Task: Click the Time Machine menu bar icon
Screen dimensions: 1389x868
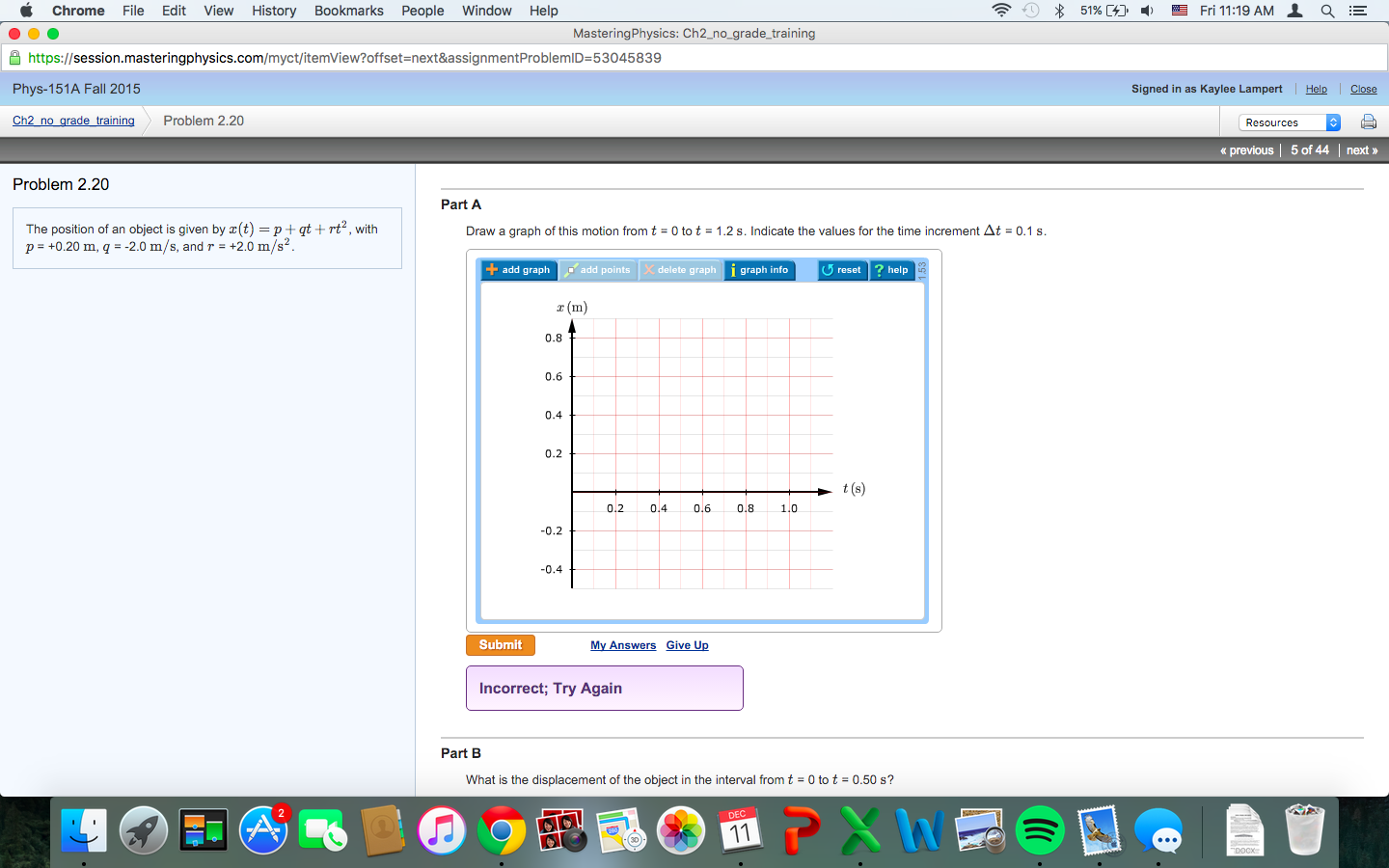Action: pos(1031,11)
